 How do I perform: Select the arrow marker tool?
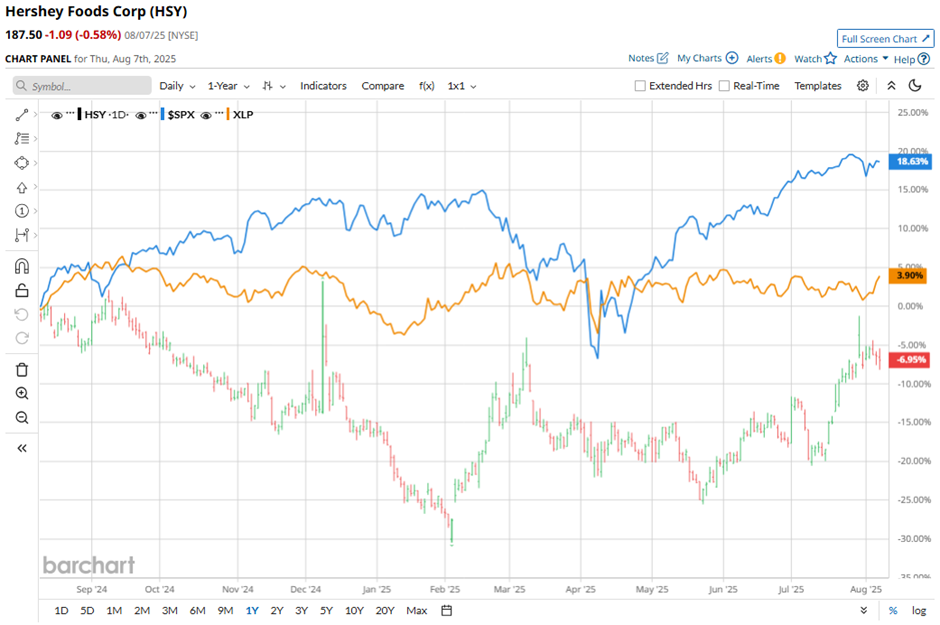click(x=22, y=188)
